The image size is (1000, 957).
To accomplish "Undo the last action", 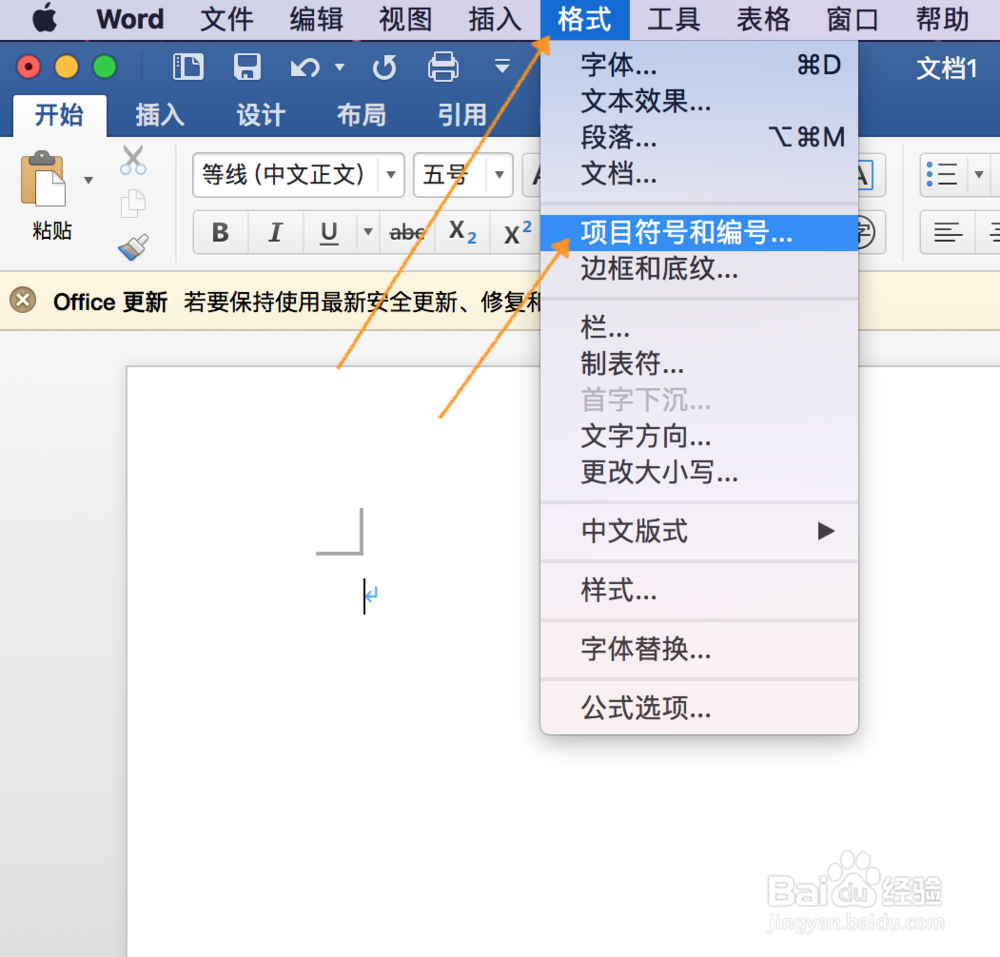I will [305, 67].
